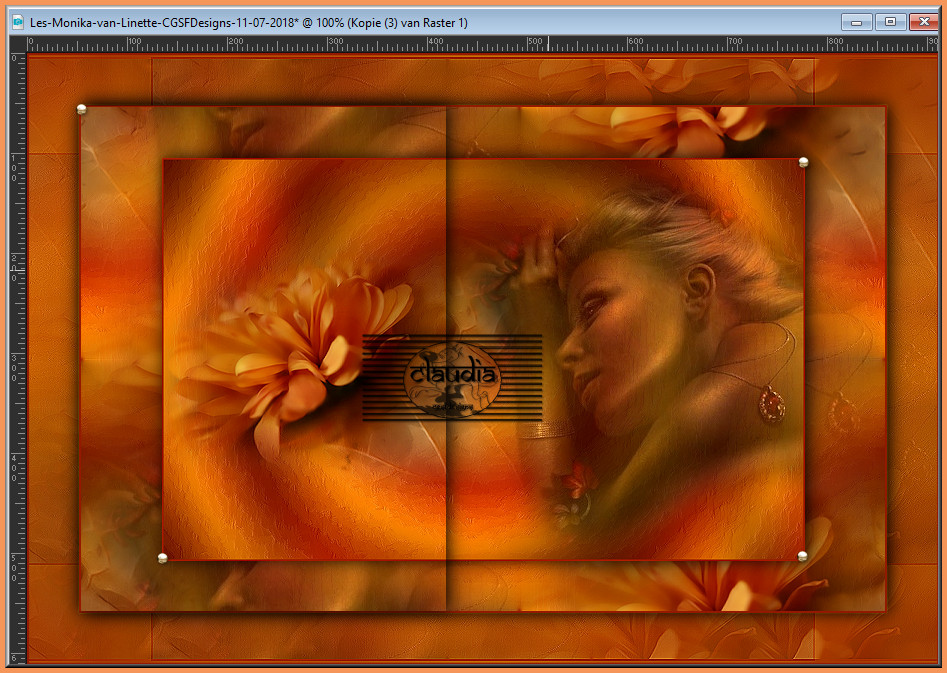Click the title text "Les-Monika-van-Linette-CGSFDesigns-11-07-2018*"
The width and height of the screenshot is (947, 673).
[164, 23]
